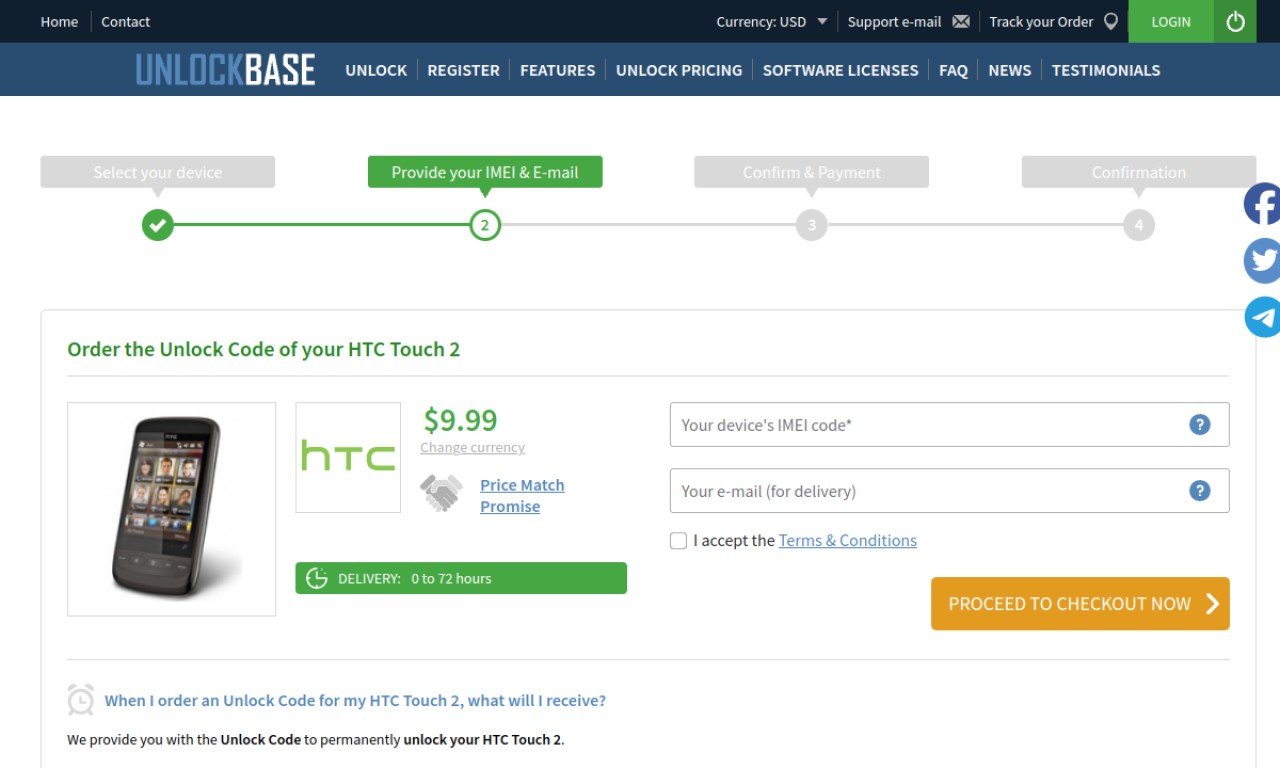Click the green checkmark step 1 circle
The height and width of the screenshot is (768, 1280).
pos(157,224)
